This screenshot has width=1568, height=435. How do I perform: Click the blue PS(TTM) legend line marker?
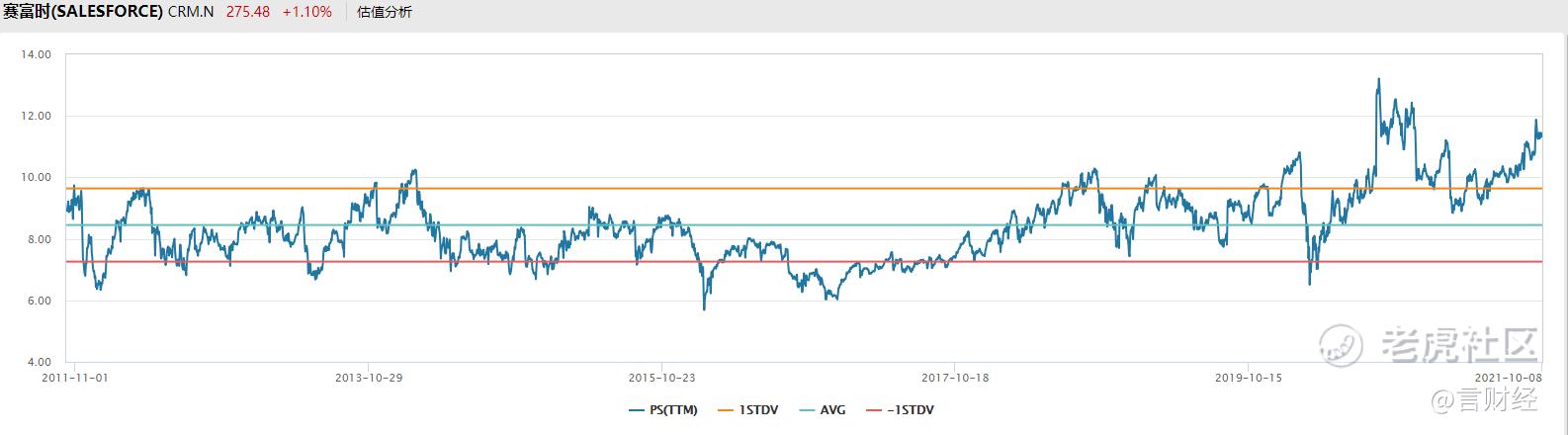click(638, 410)
